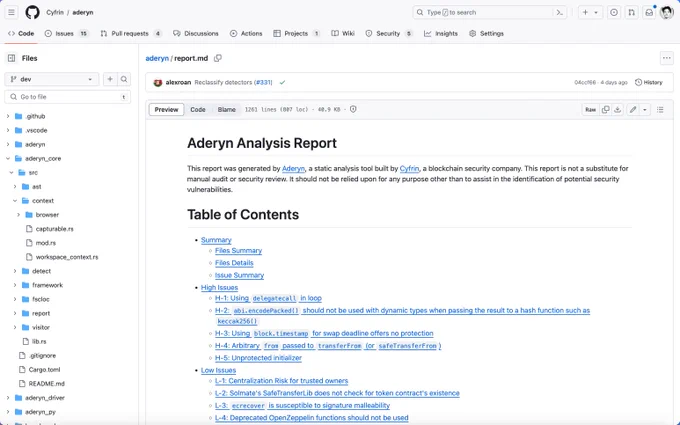Follow the Cyfrin link in intro
The image size is (680, 425).
(409, 168)
